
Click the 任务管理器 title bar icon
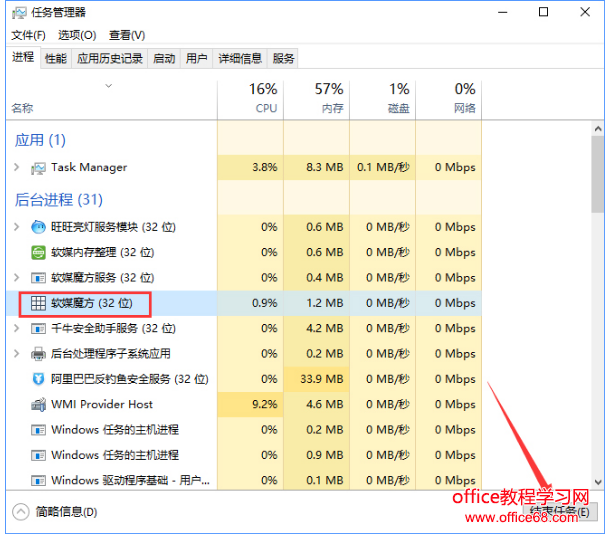coord(19,13)
